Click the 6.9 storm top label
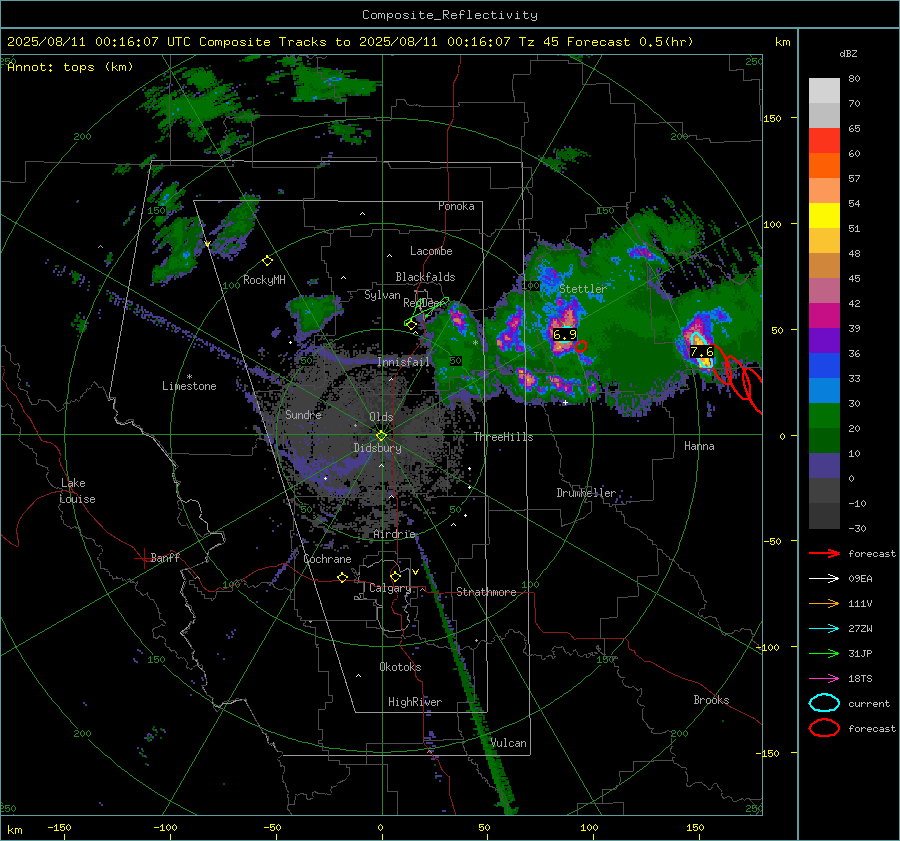Image resolution: width=900 pixels, height=841 pixels. point(564,334)
